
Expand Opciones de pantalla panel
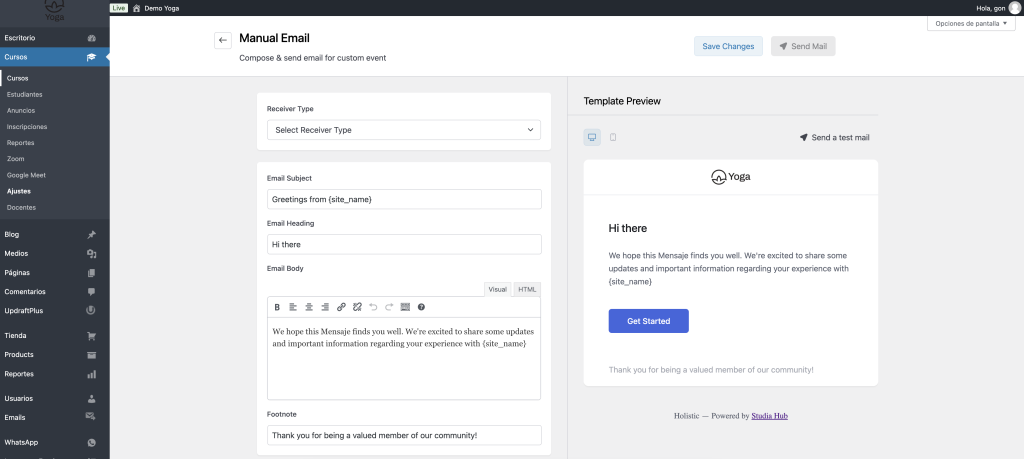[x=970, y=23]
